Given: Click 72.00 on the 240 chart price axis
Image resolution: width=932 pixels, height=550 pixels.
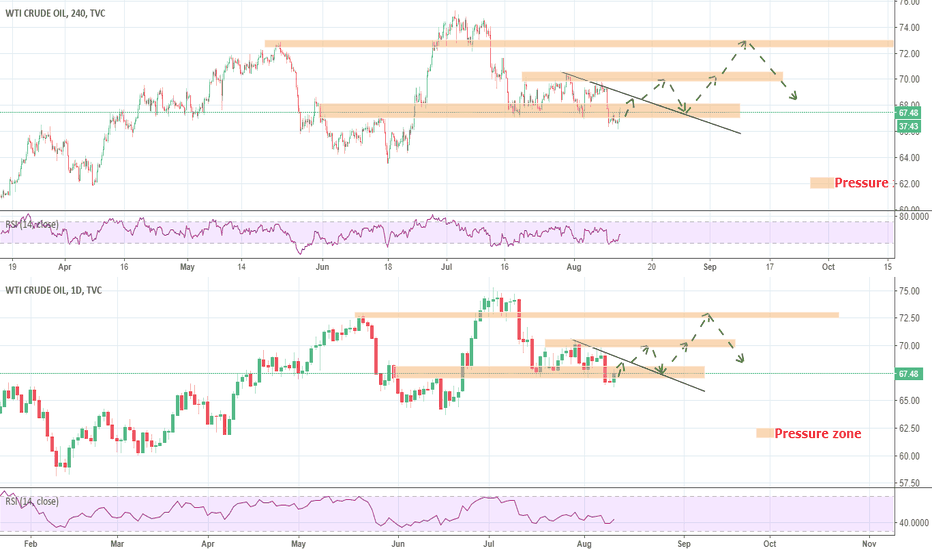Looking at the screenshot, I should point(910,54).
